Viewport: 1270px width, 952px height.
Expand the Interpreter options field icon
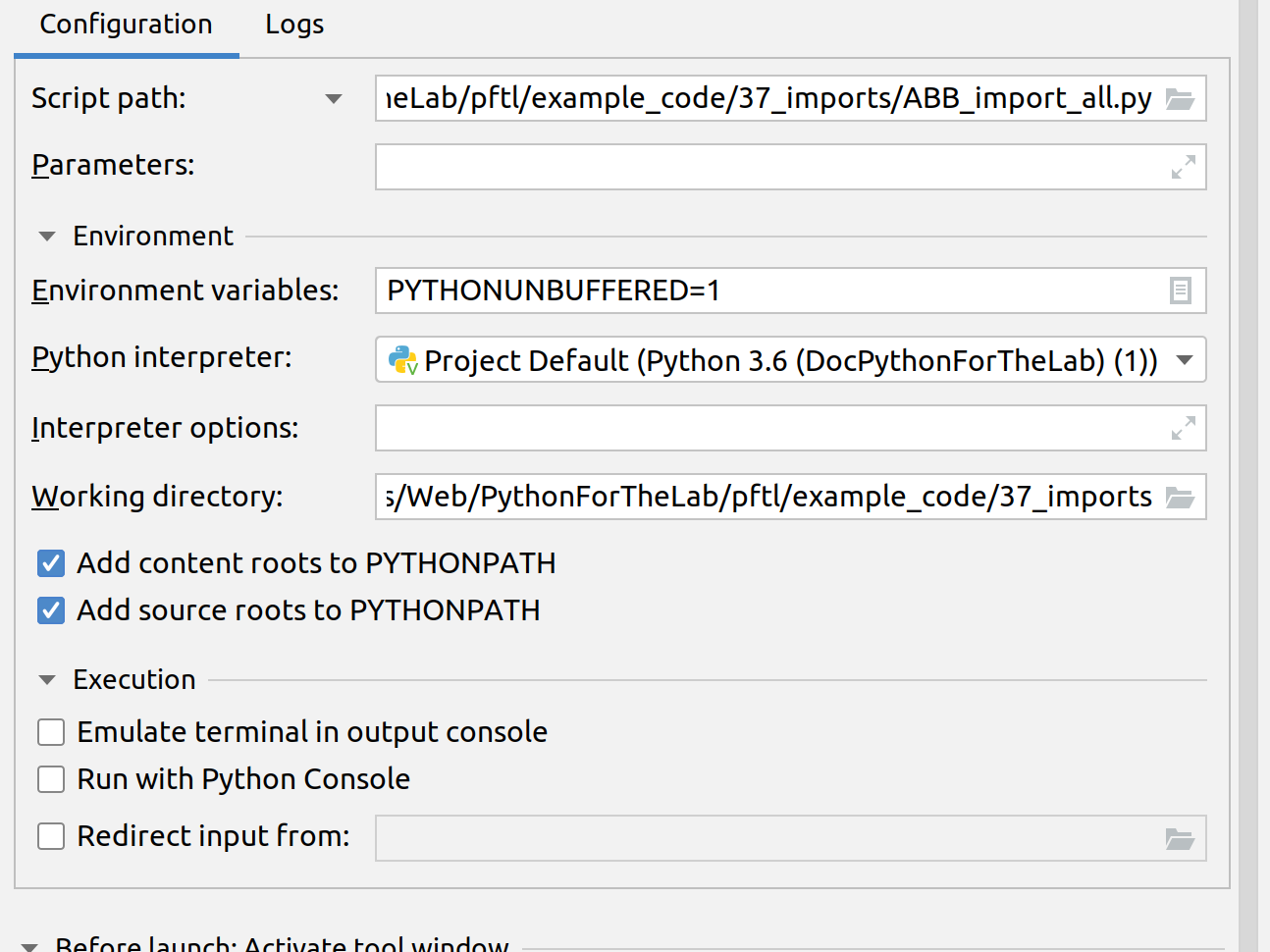1184,428
